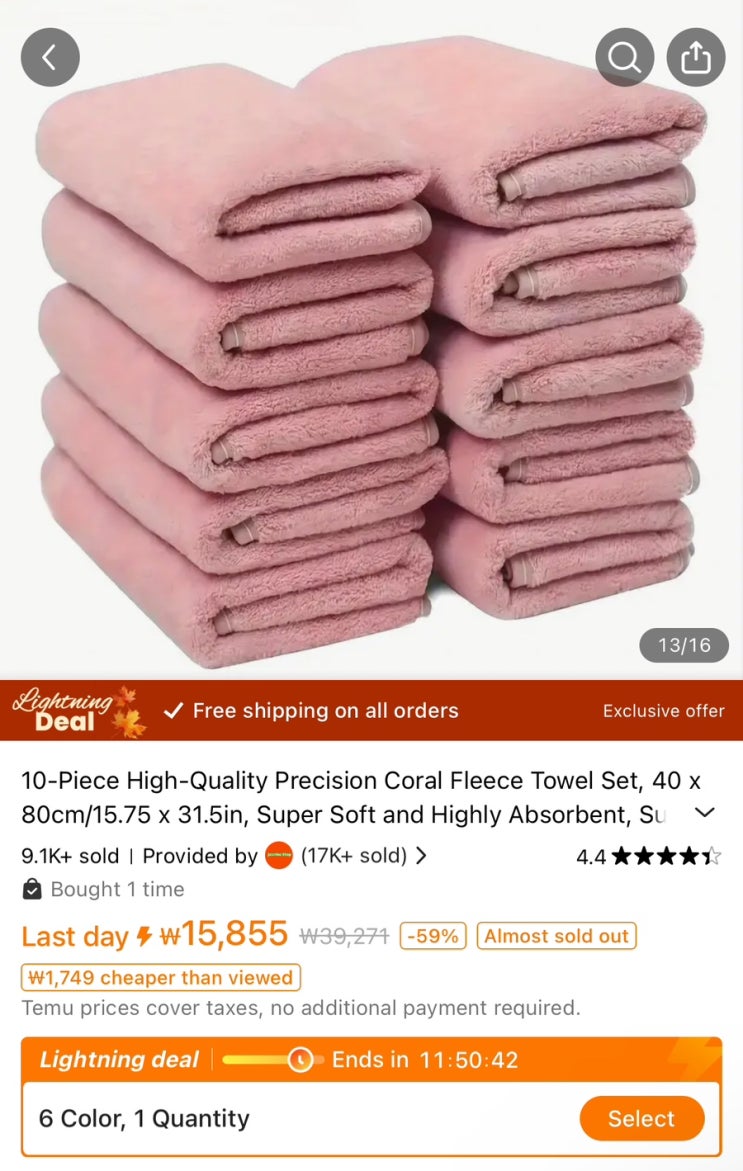Tap the lightning bolt next to price

[x=144, y=936]
